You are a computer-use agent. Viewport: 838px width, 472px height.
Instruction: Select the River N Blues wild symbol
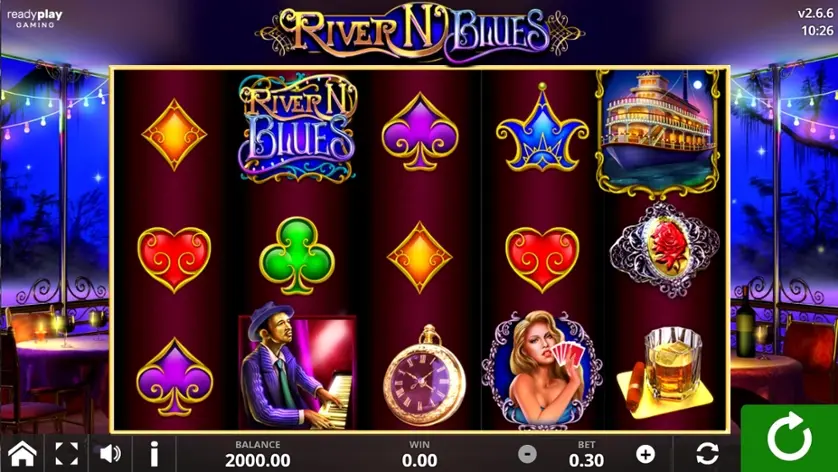(298, 128)
